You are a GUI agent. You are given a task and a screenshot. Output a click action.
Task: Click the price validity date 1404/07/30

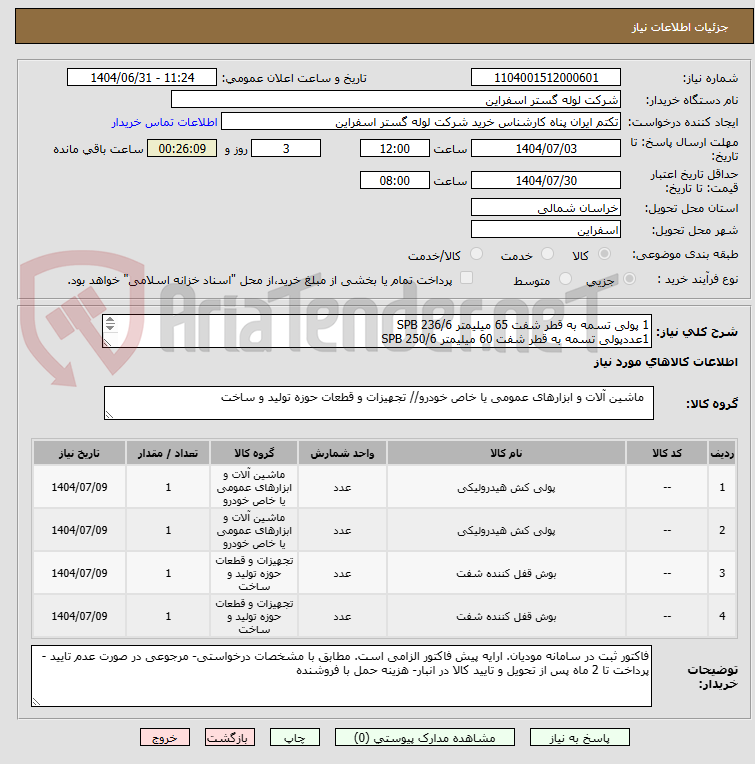[546, 181]
